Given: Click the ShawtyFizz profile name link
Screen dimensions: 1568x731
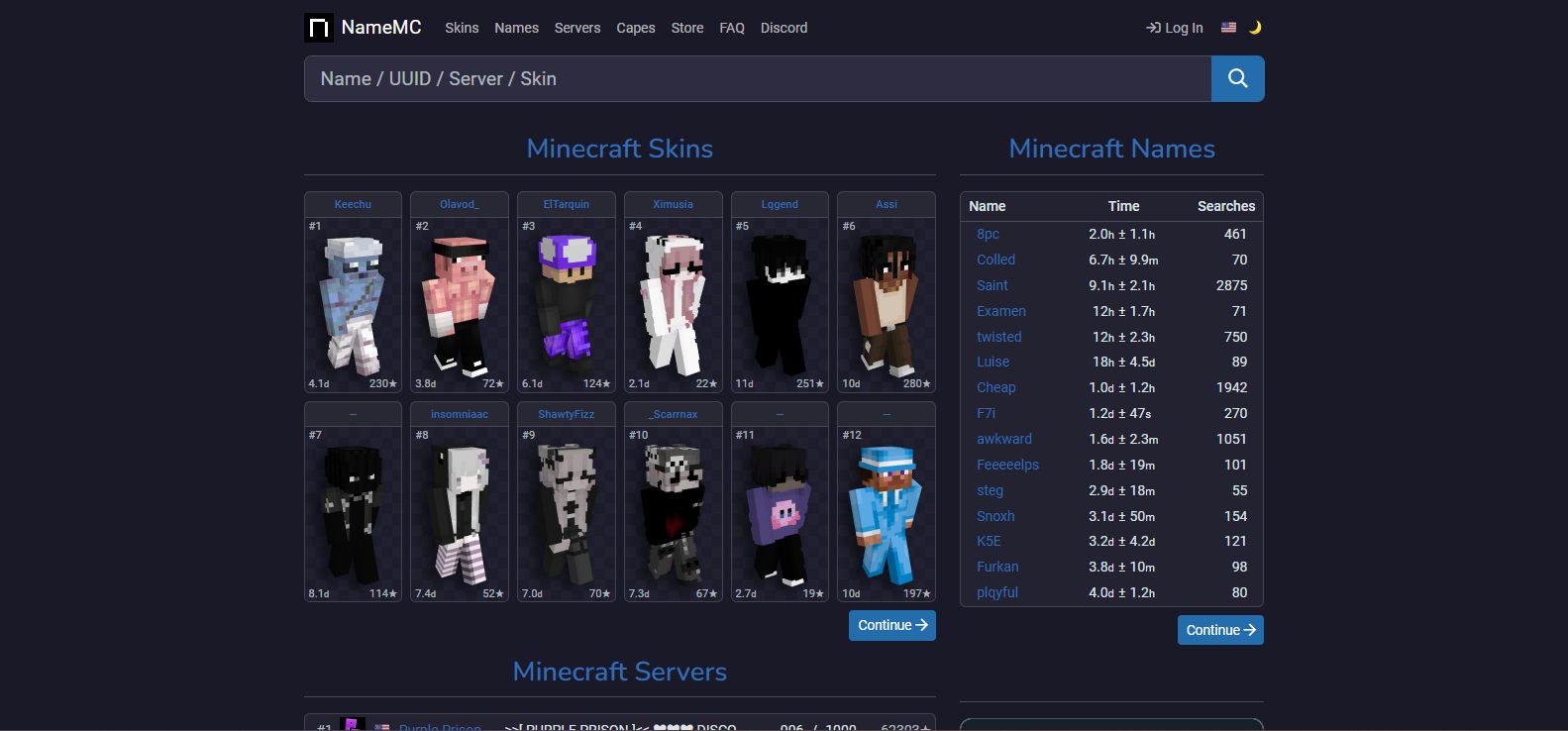Looking at the screenshot, I should pyautogui.click(x=567, y=414).
